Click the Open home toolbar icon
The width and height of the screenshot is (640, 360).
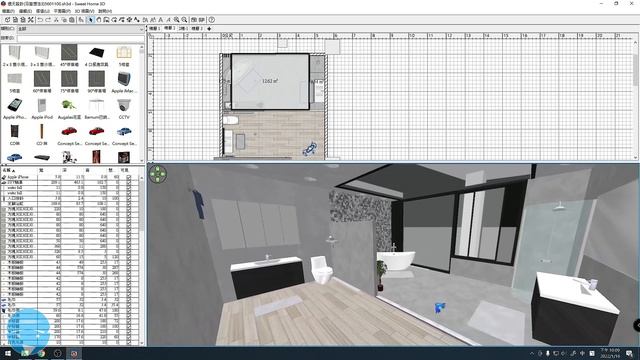point(15,20)
